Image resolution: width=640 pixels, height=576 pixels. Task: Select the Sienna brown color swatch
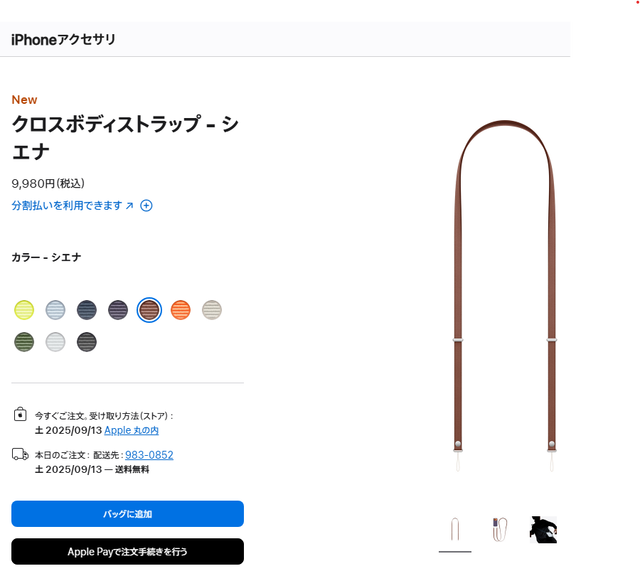(x=149, y=310)
